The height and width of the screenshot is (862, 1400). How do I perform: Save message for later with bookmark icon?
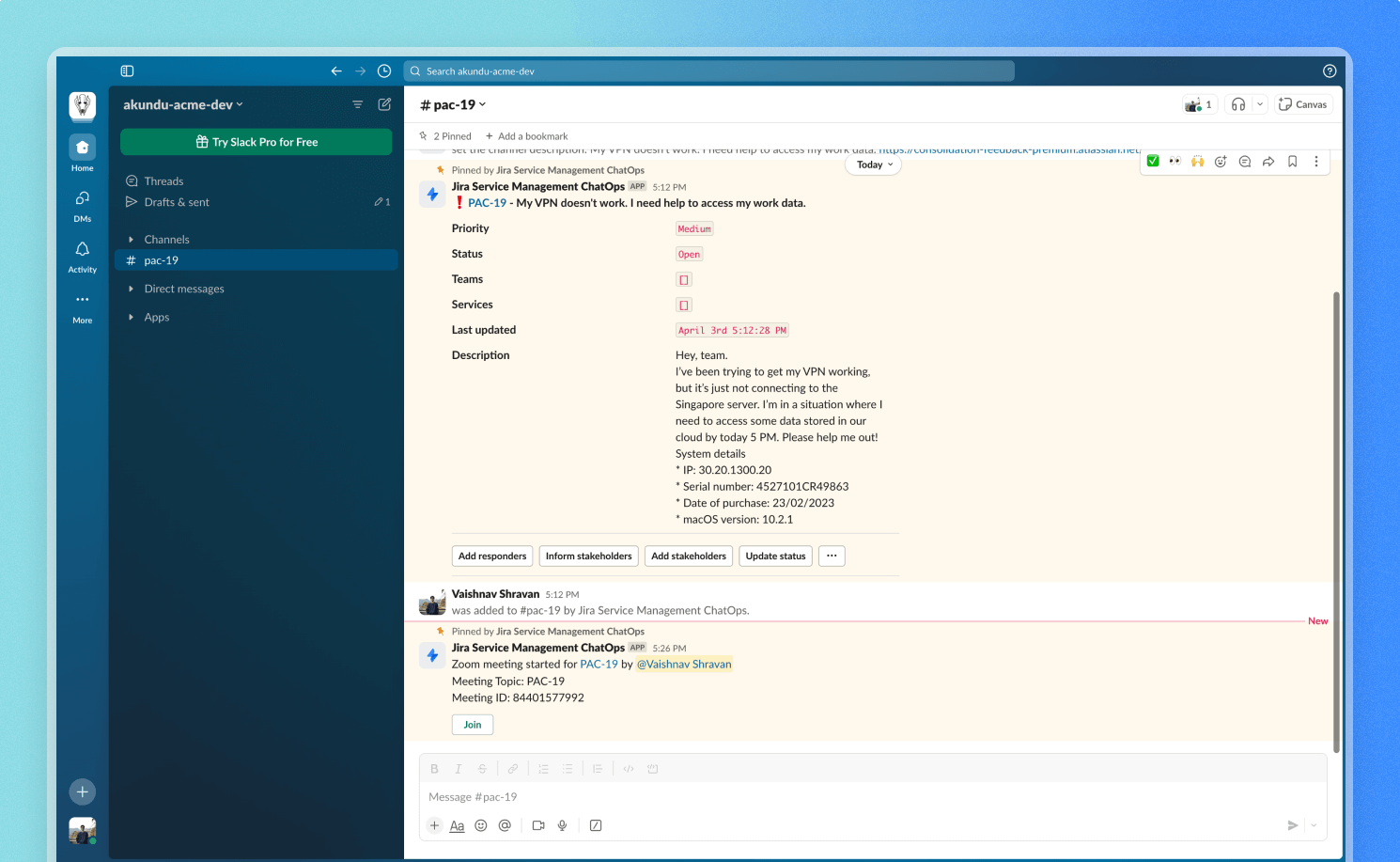pos(1292,161)
